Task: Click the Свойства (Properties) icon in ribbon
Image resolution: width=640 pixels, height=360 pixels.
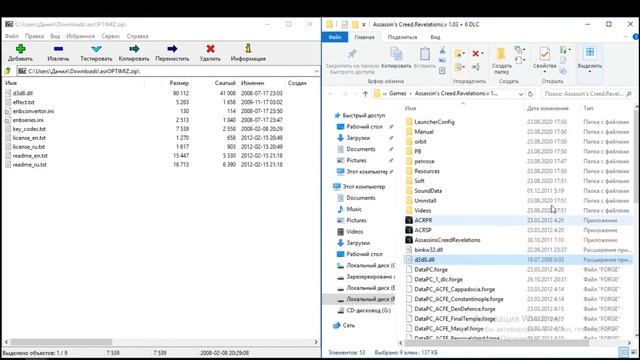Action: click(x=544, y=53)
